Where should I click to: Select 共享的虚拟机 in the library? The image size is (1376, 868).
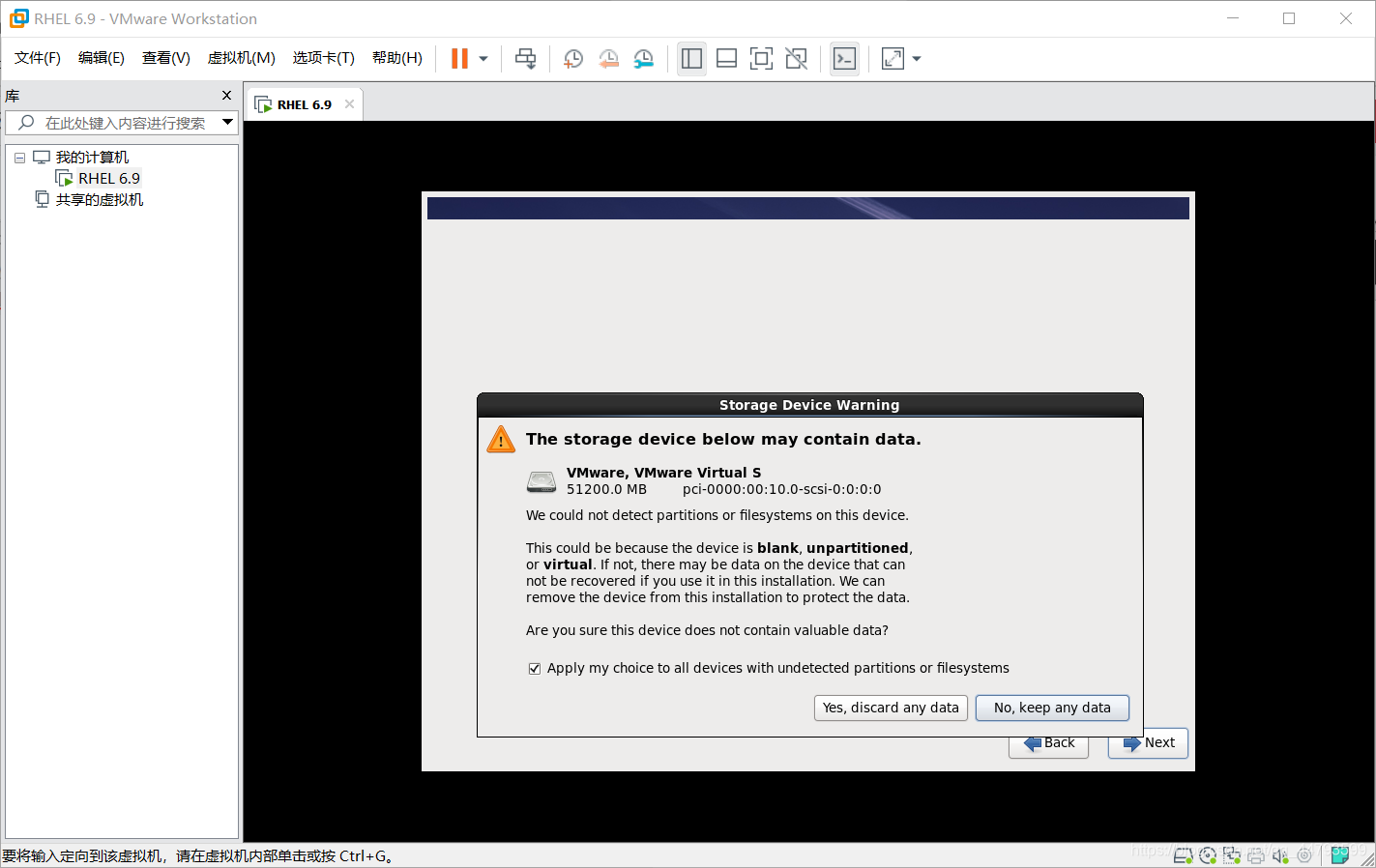coord(100,200)
